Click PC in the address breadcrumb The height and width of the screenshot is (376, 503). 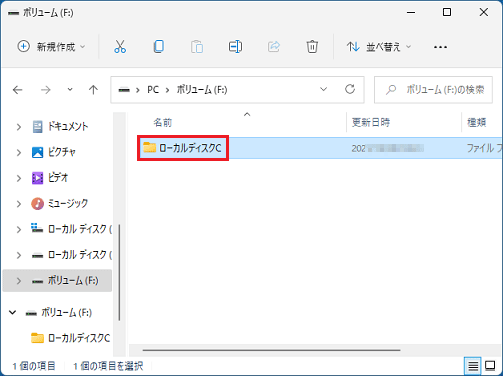153,90
